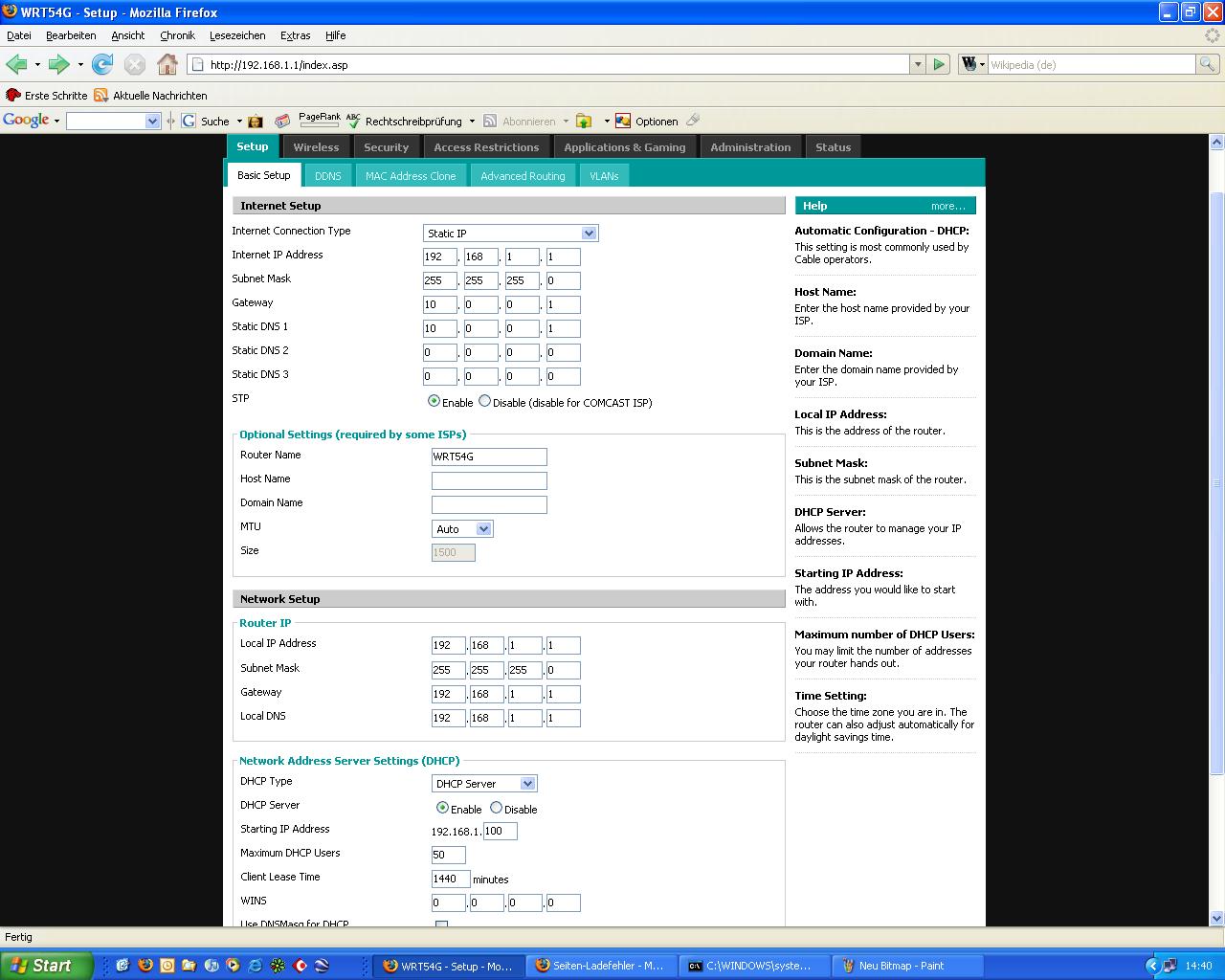Open the Rechtschreibprüfung dropdown arrow
Screen dimensions: 1225x980
pyautogui.click(x=472, y=122)
